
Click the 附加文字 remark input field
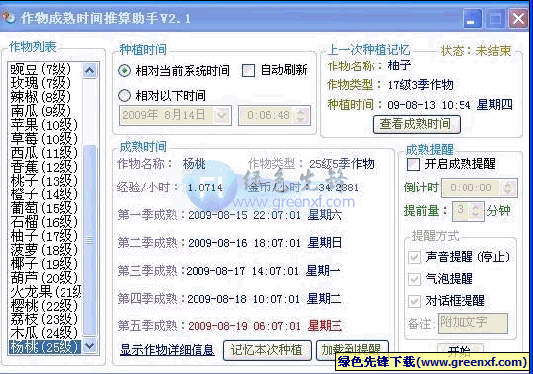pos(473,323)
